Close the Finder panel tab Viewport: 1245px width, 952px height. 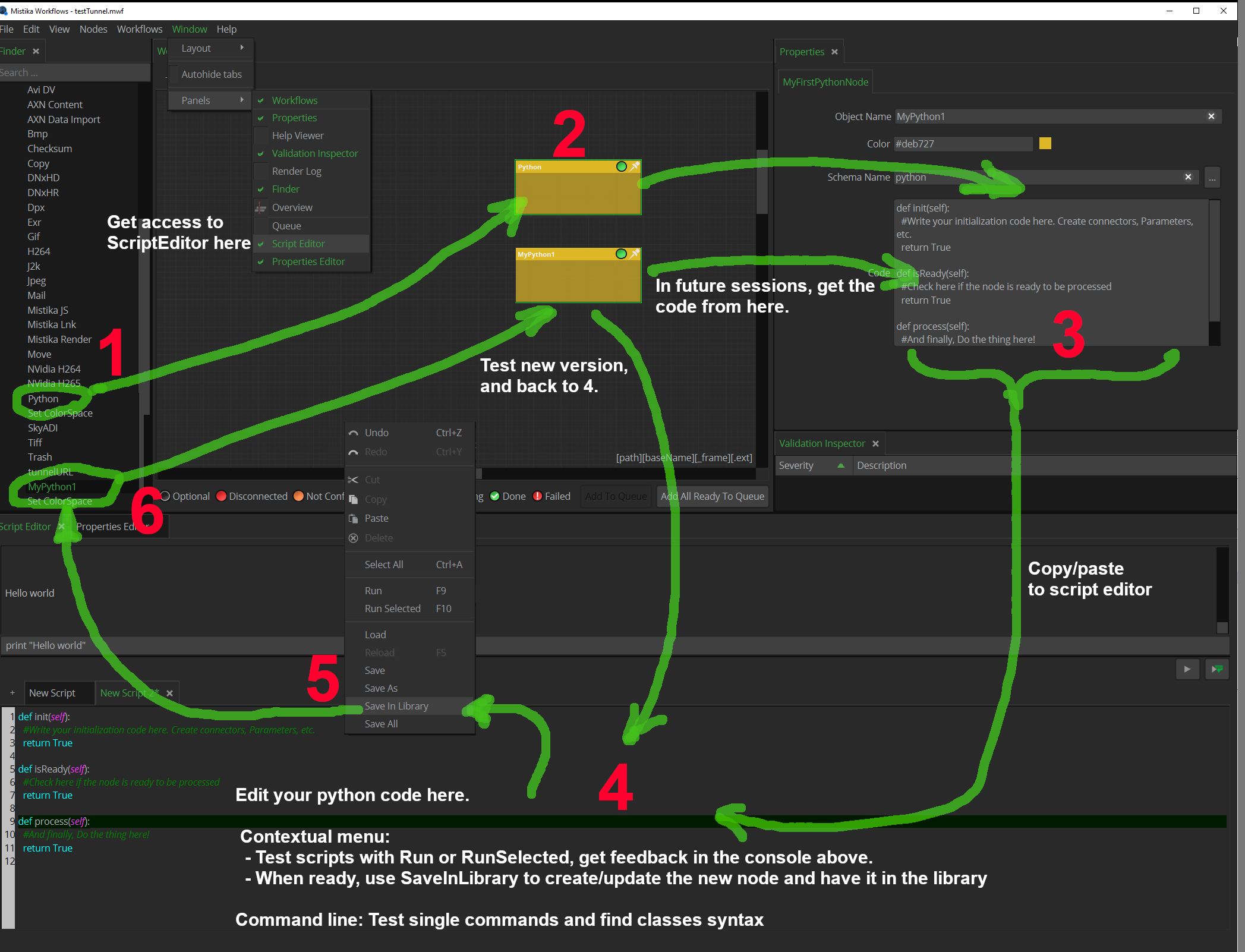click(36, 52)
